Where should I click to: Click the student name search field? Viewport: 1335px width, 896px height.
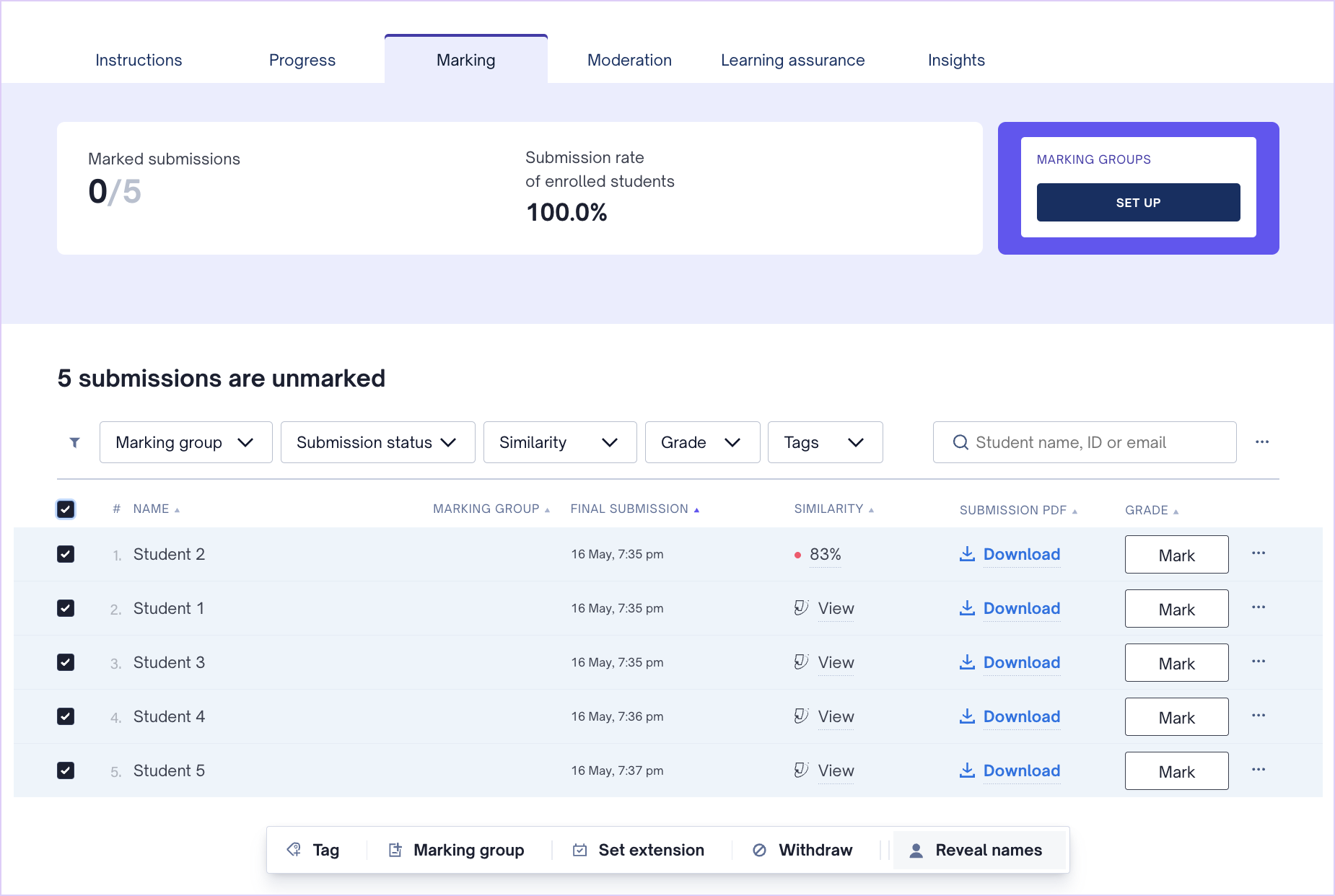click(1085, 442)
